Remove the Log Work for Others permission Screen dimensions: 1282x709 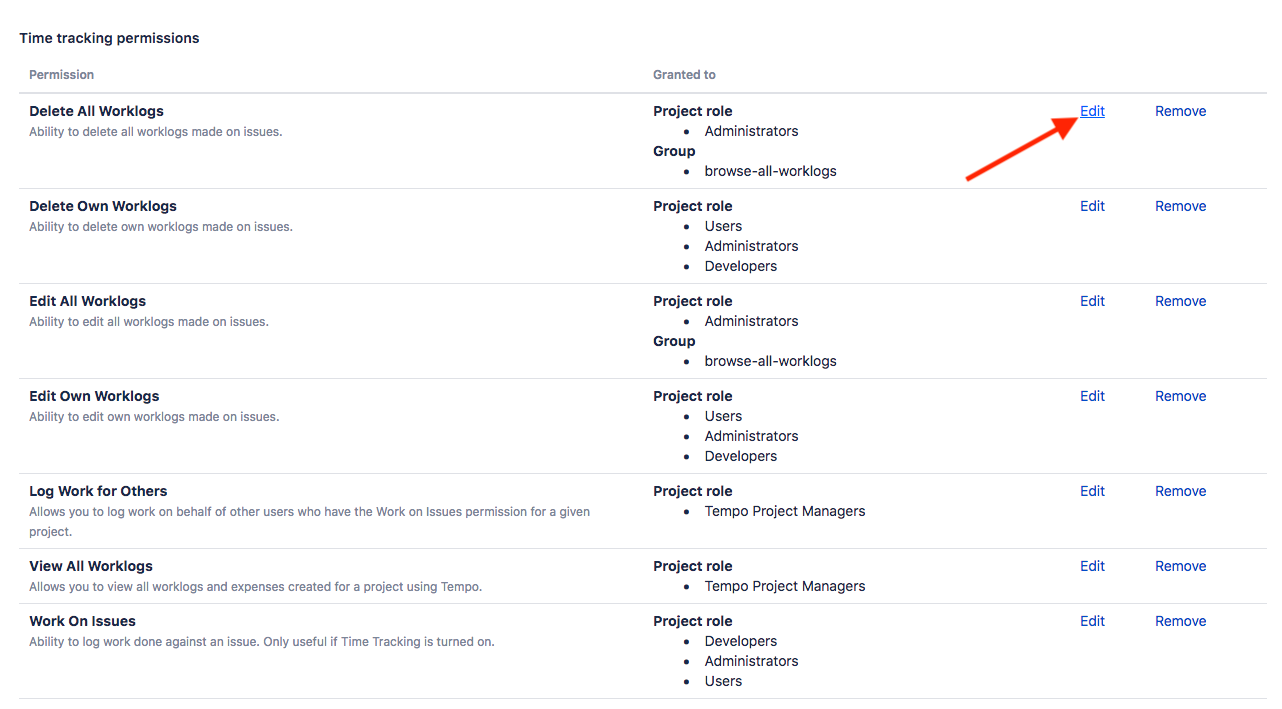tap(1180, 491)
